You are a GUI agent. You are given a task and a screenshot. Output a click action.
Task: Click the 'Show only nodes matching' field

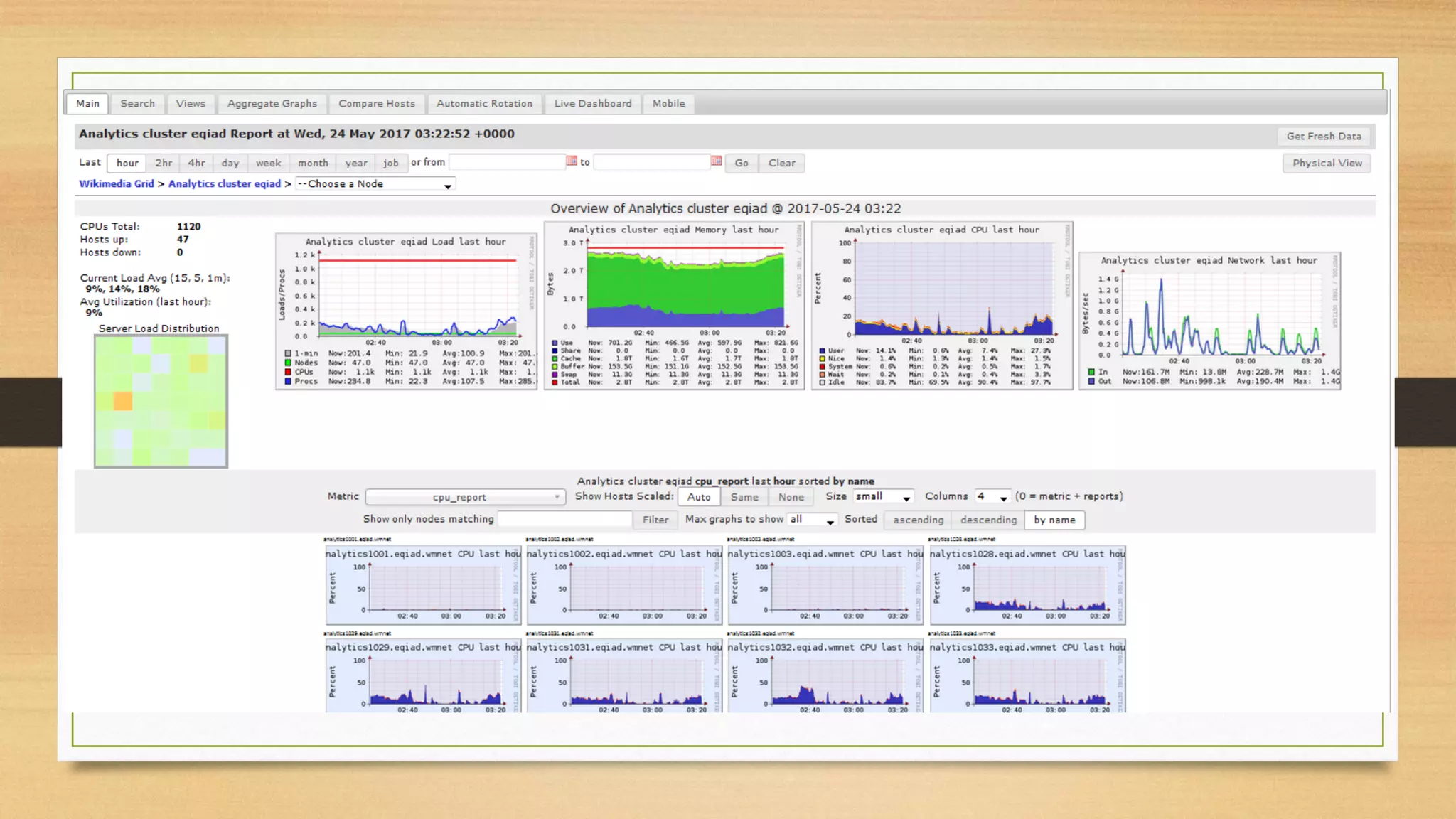564,520
